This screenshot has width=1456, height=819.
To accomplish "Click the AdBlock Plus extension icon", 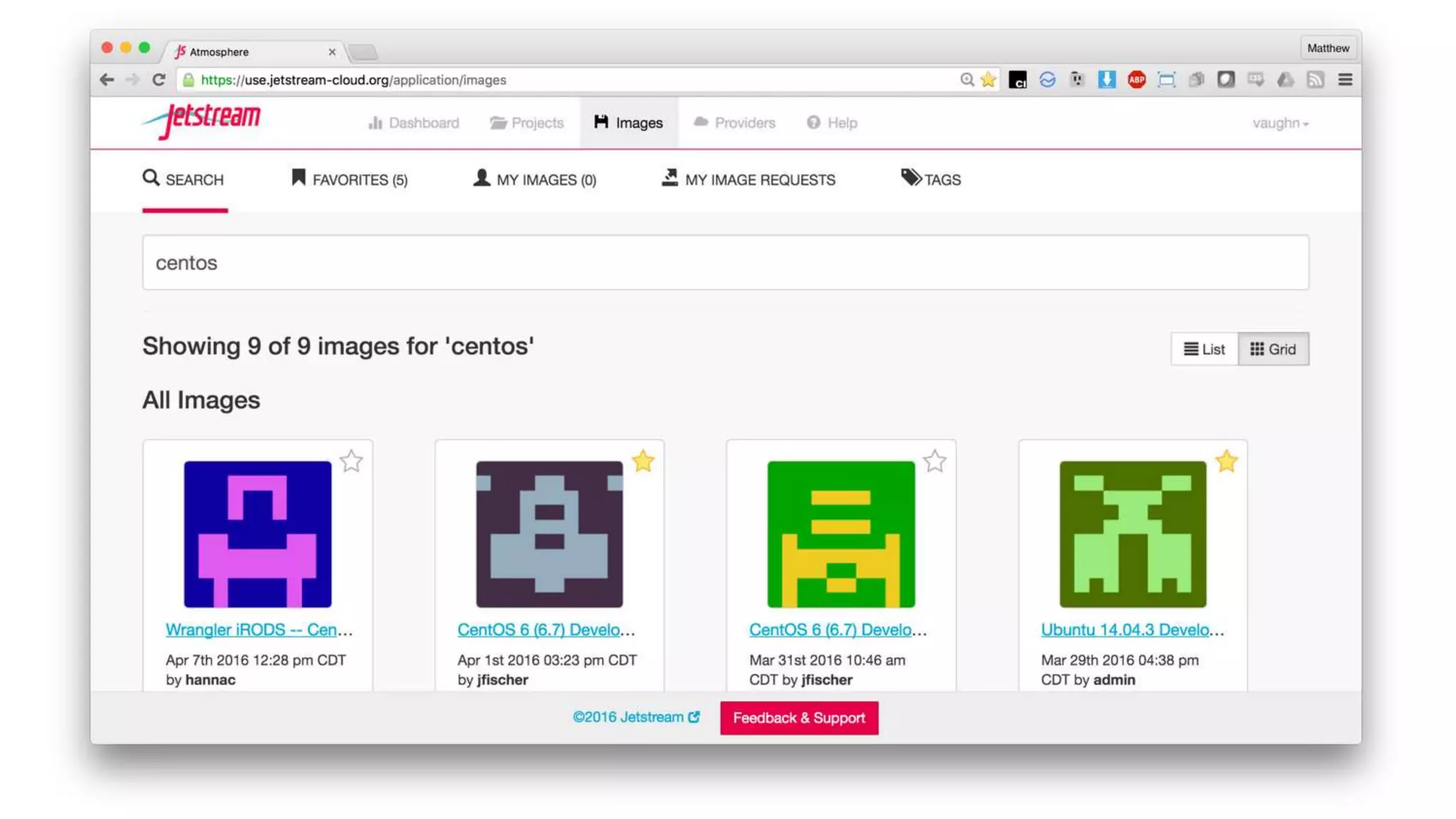I will pyautogui.click(x=1136, y=80).
